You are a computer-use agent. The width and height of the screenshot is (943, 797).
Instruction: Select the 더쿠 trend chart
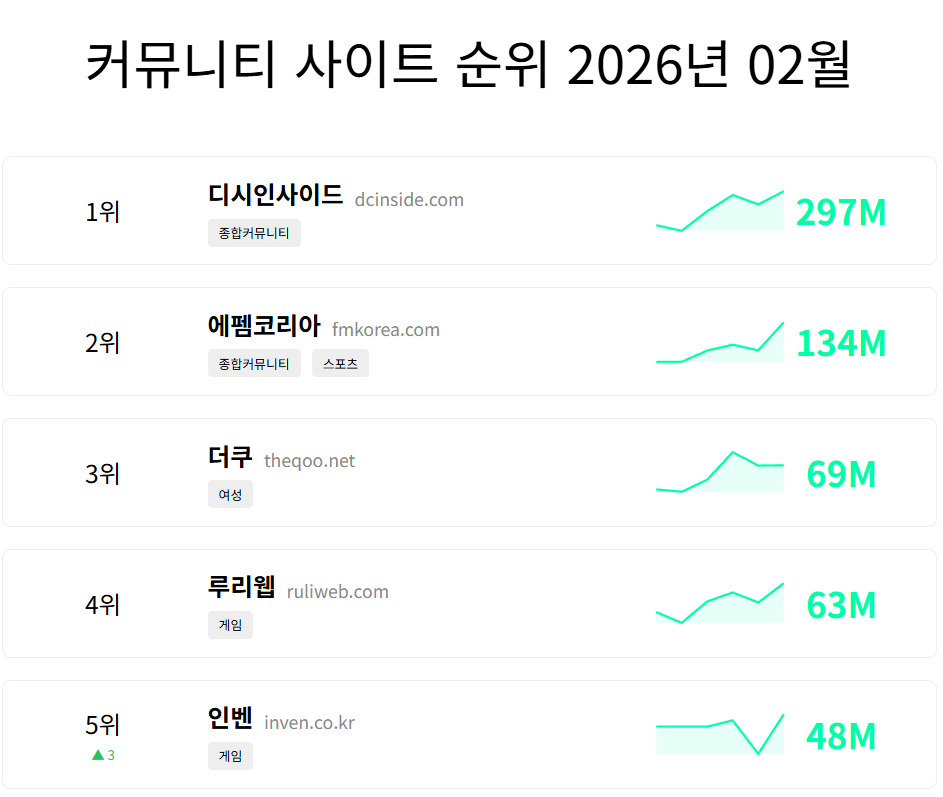pos(719,473)
